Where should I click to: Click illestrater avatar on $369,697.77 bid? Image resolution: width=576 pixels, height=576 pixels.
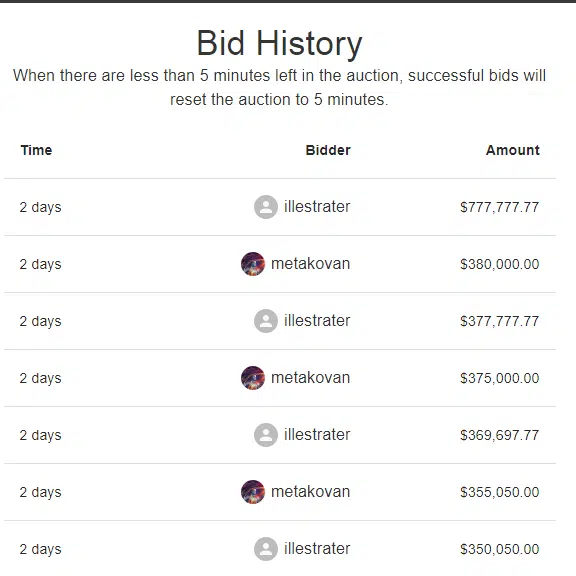266,435
